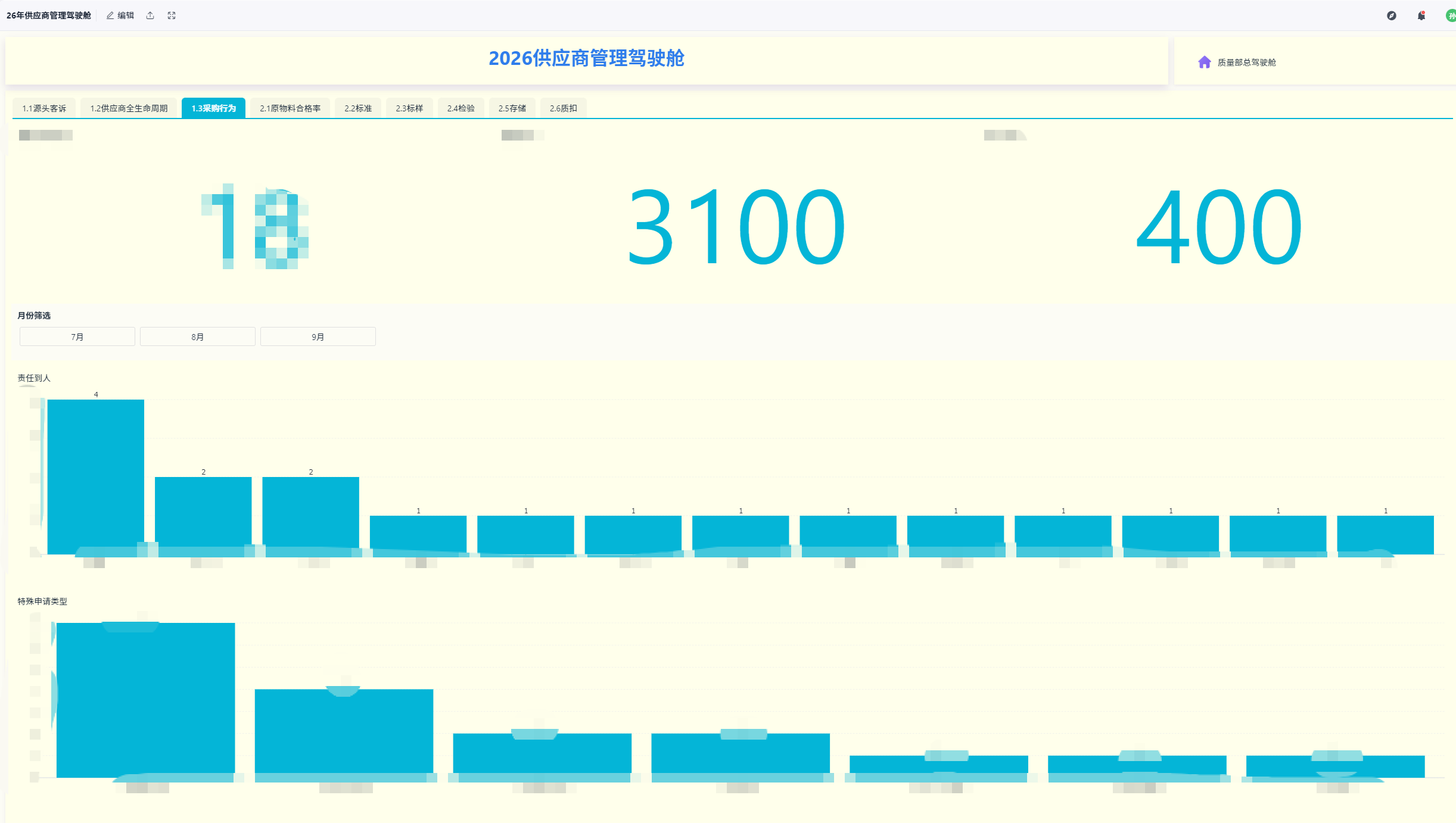Click the 编辑 edit button
The height and width of the screenshot is (823, 1456).
[x=120, y=15]
